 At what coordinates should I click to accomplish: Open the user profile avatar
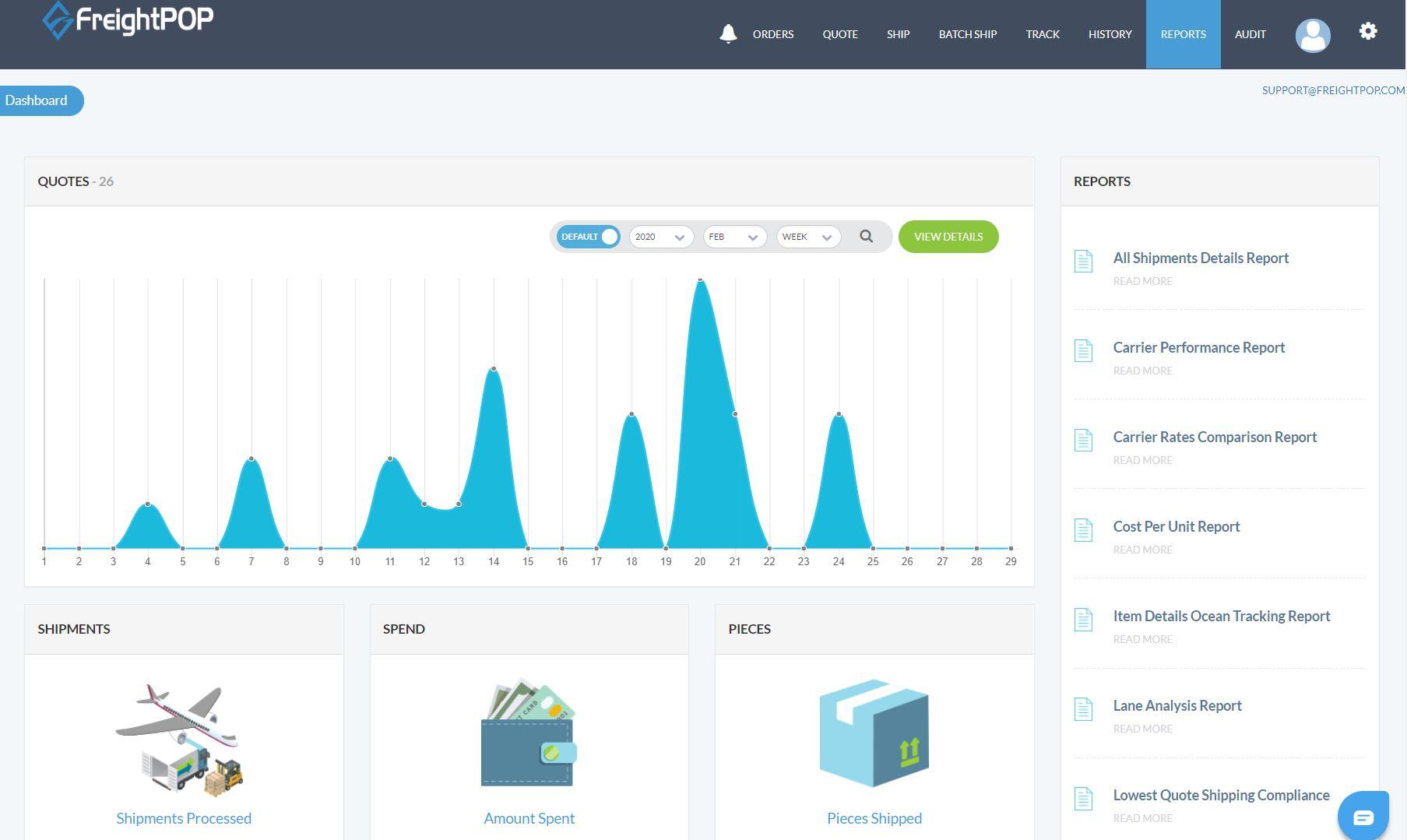(x=1312, y=35)
